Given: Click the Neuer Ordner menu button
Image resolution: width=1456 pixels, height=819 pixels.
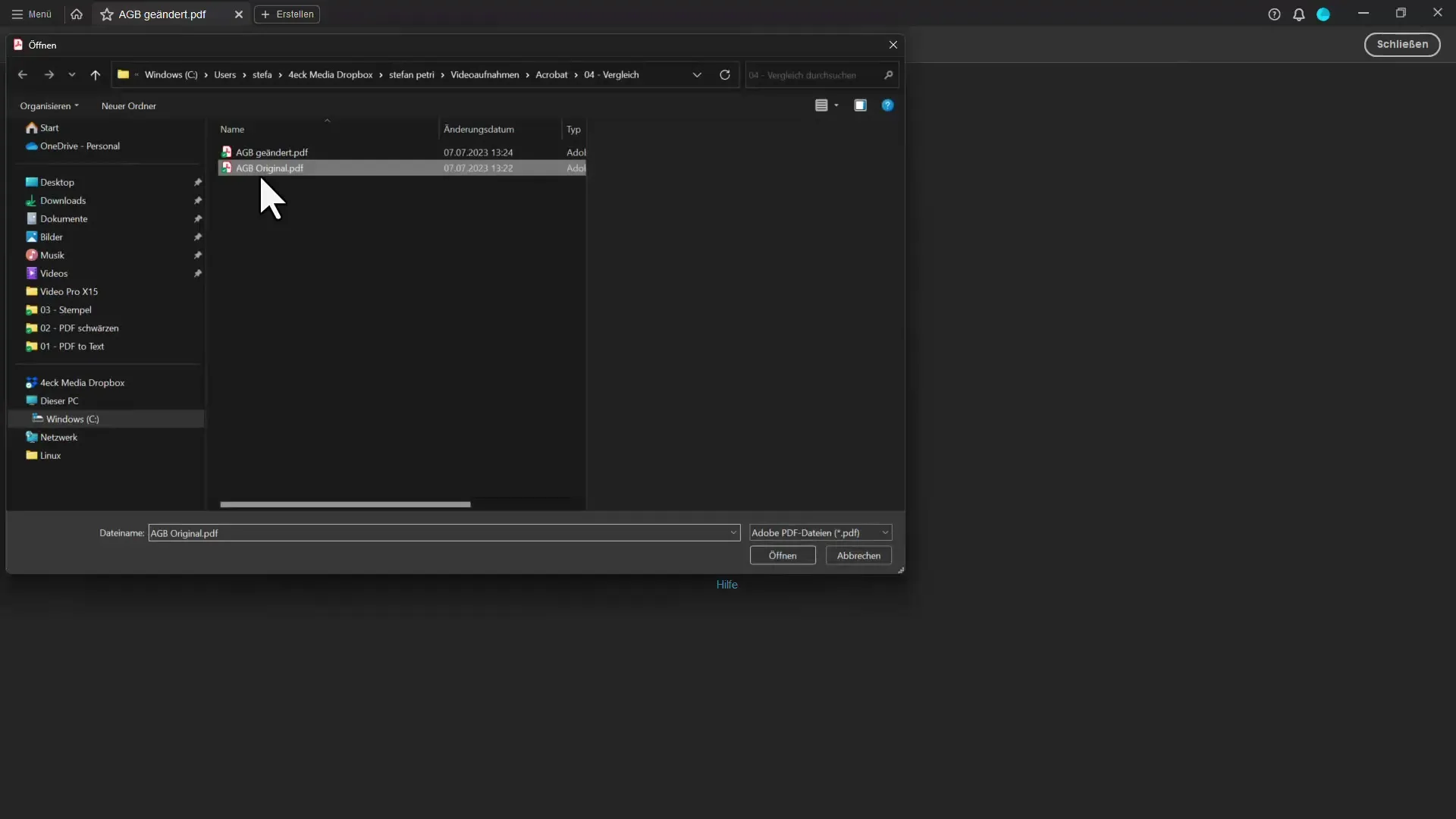Looking at the screenshot, I should 128,105.
